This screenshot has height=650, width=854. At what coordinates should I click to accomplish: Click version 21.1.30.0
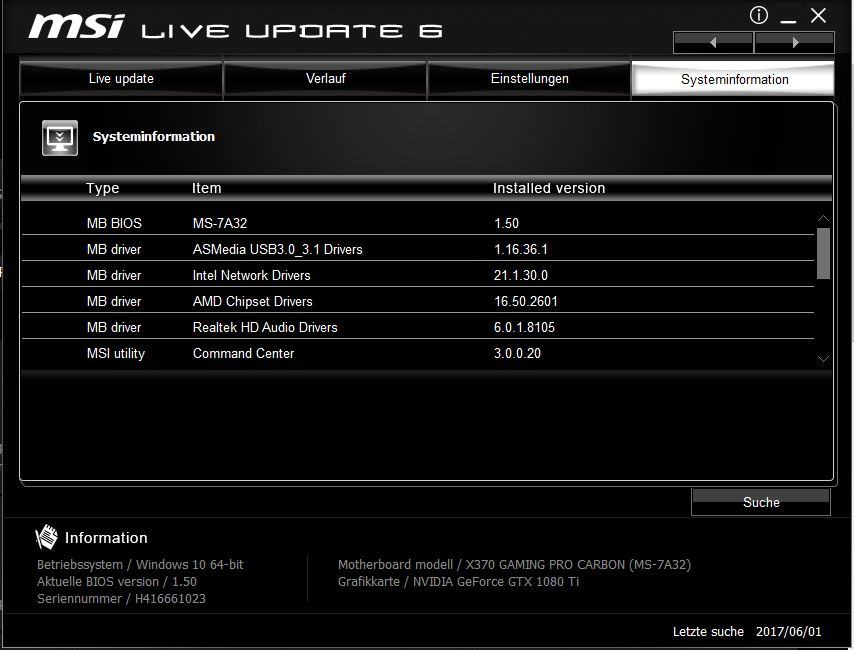tap(521, 276)
